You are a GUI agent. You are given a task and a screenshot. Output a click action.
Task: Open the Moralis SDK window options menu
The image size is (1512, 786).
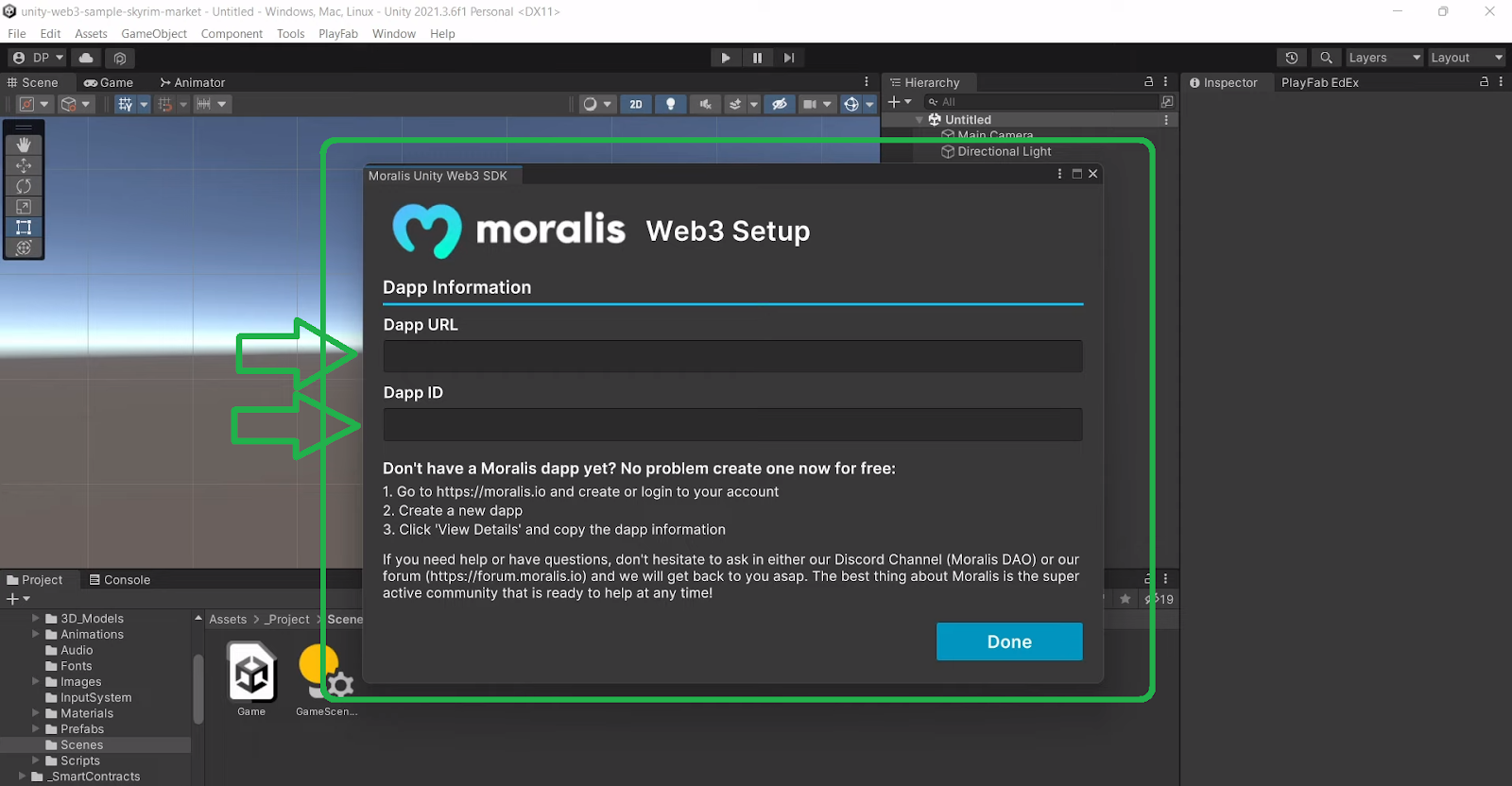click(1059, 174)
